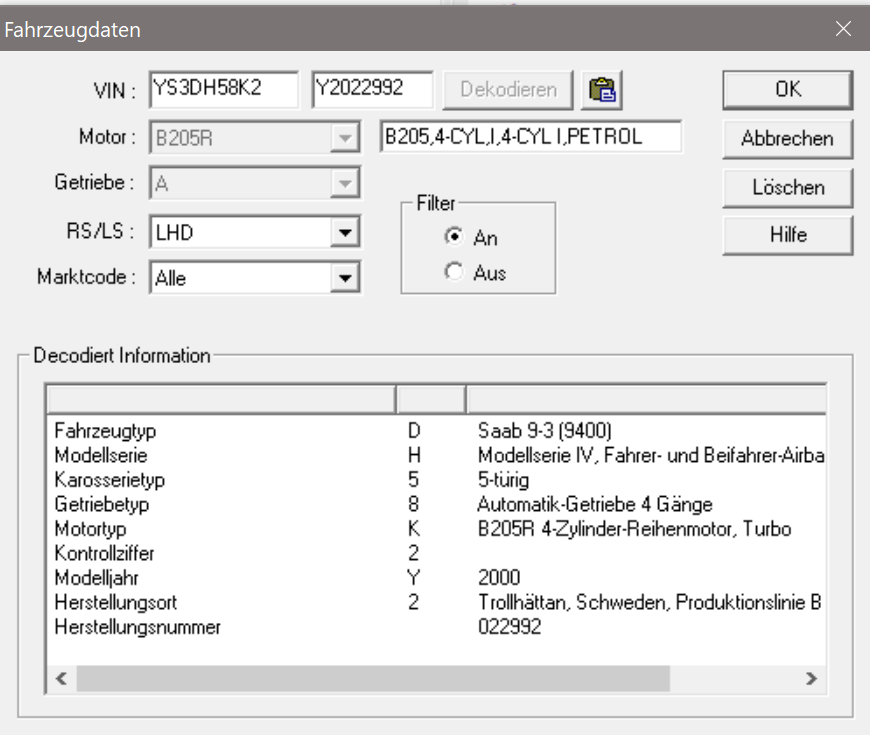Click the Abbrechen button
Image resolution: width=870 pixels, height=735 pixels.
[x=787, y=139]
